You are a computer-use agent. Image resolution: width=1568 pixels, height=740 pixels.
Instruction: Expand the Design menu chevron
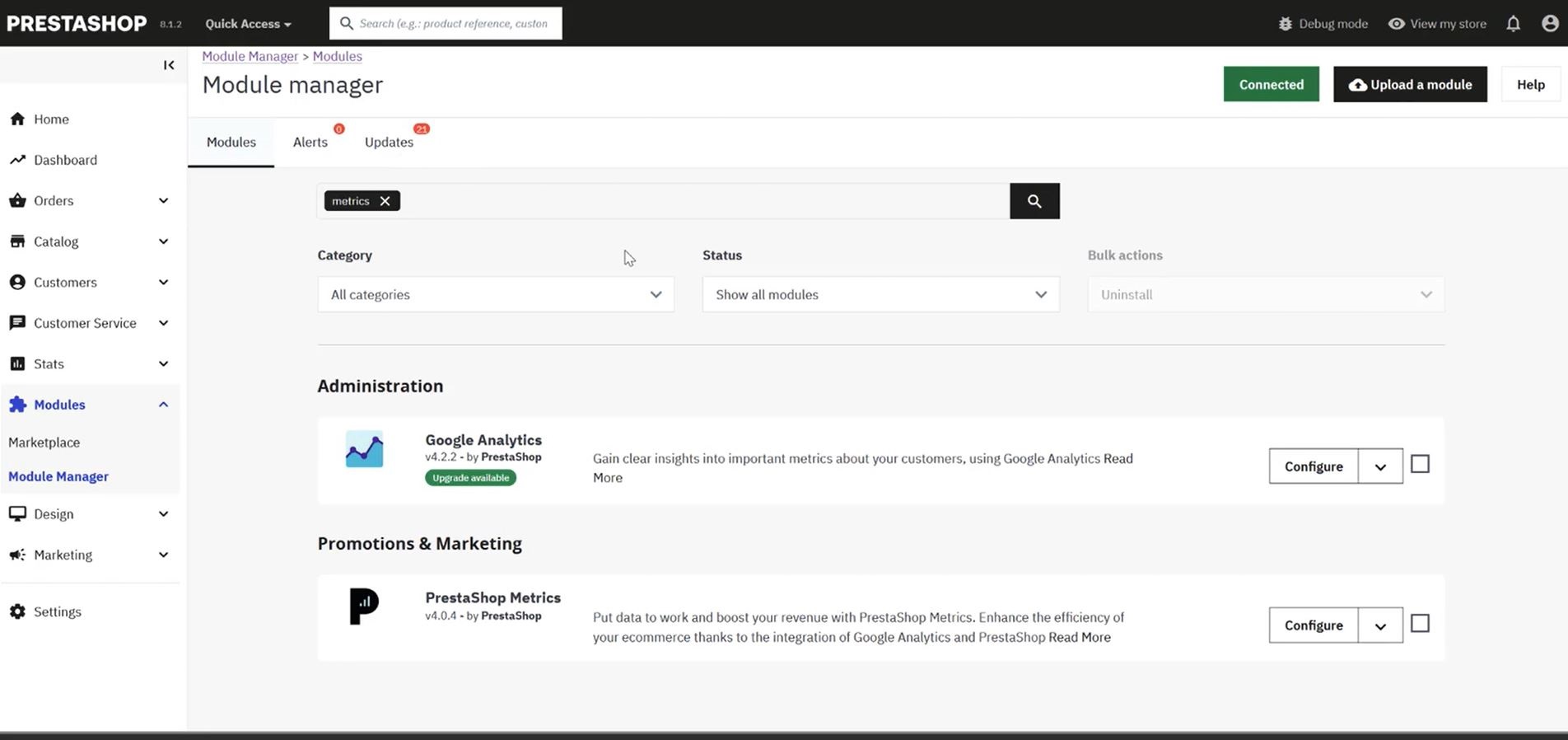pos(163,514)
